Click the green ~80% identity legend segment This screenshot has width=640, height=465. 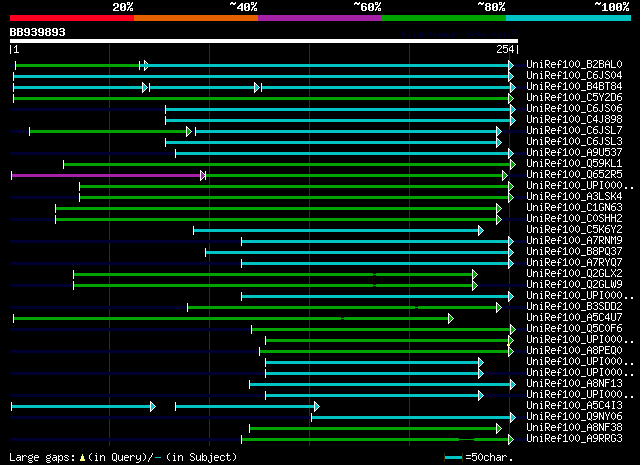(444, 18)
